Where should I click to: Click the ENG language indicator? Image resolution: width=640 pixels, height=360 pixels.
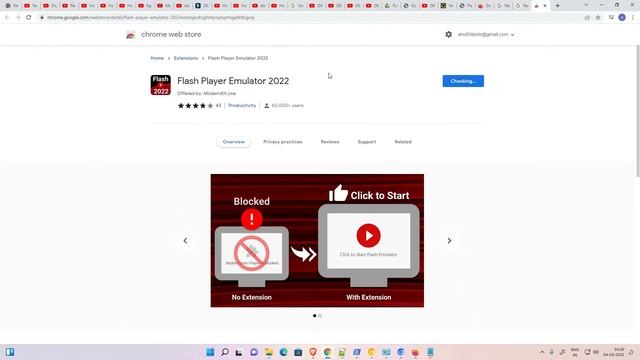(x=575, y=352)
